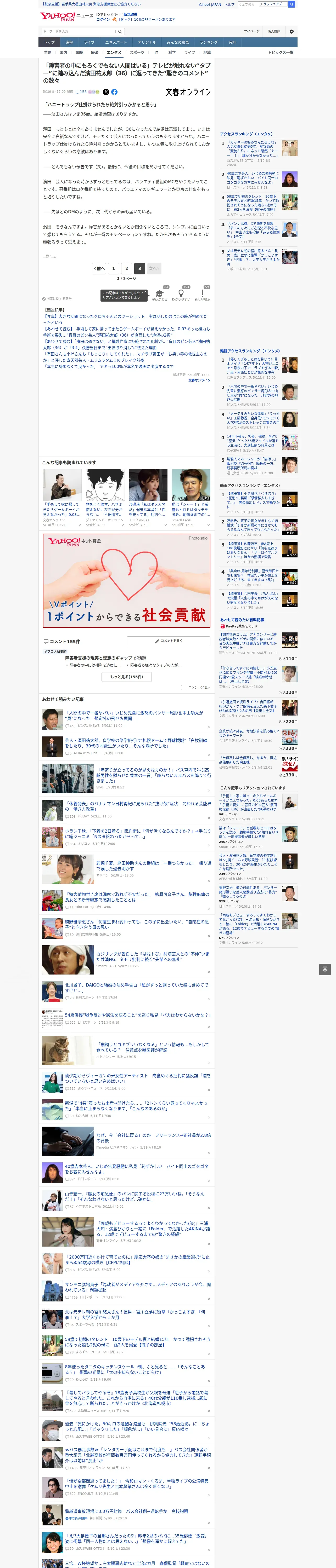Screen dimensions: 336x1568
Task: Open the ホラン千秋 article link
Action: [138, 833]
